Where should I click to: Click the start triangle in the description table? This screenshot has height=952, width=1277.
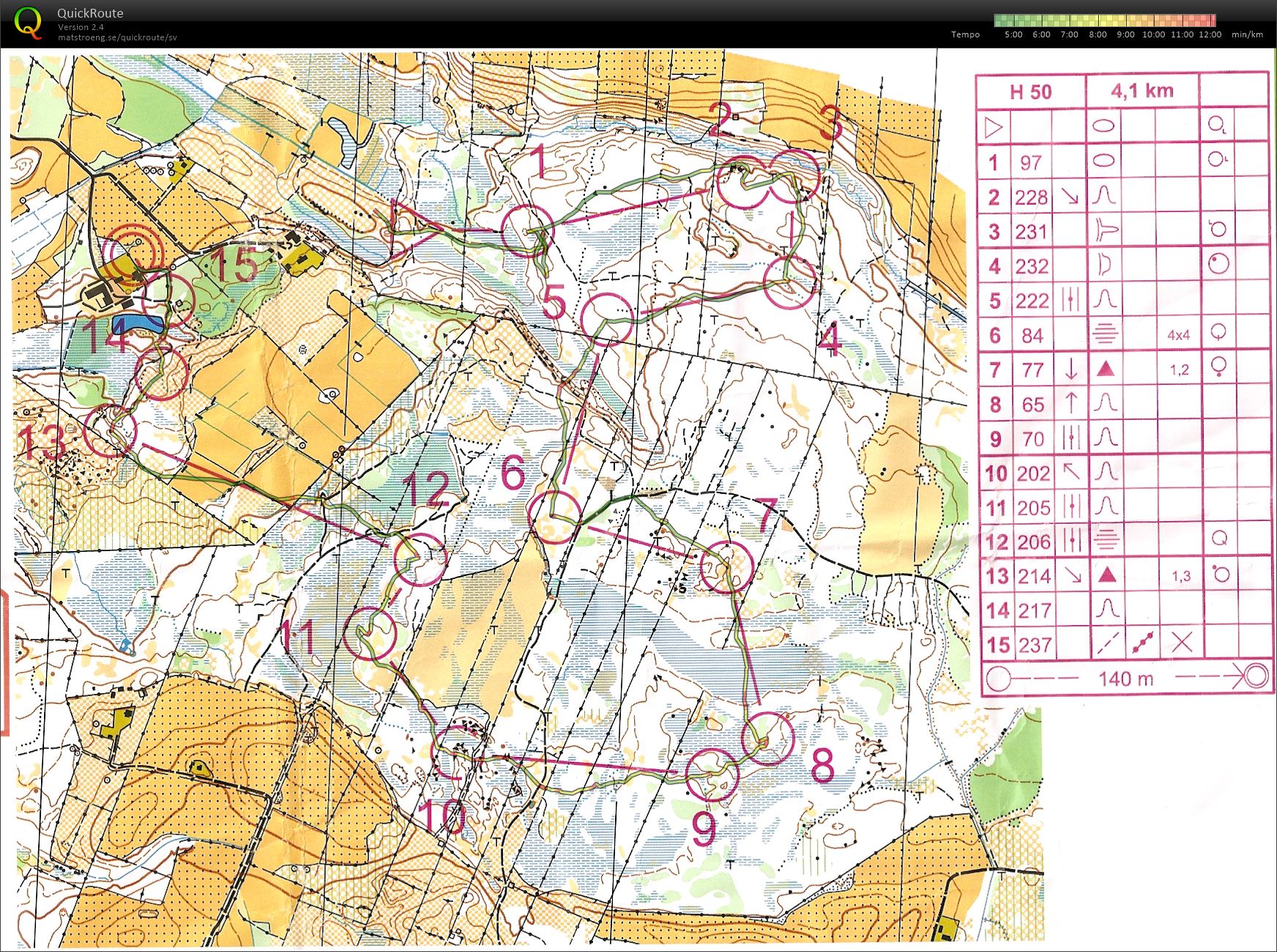tap(993, 128)
